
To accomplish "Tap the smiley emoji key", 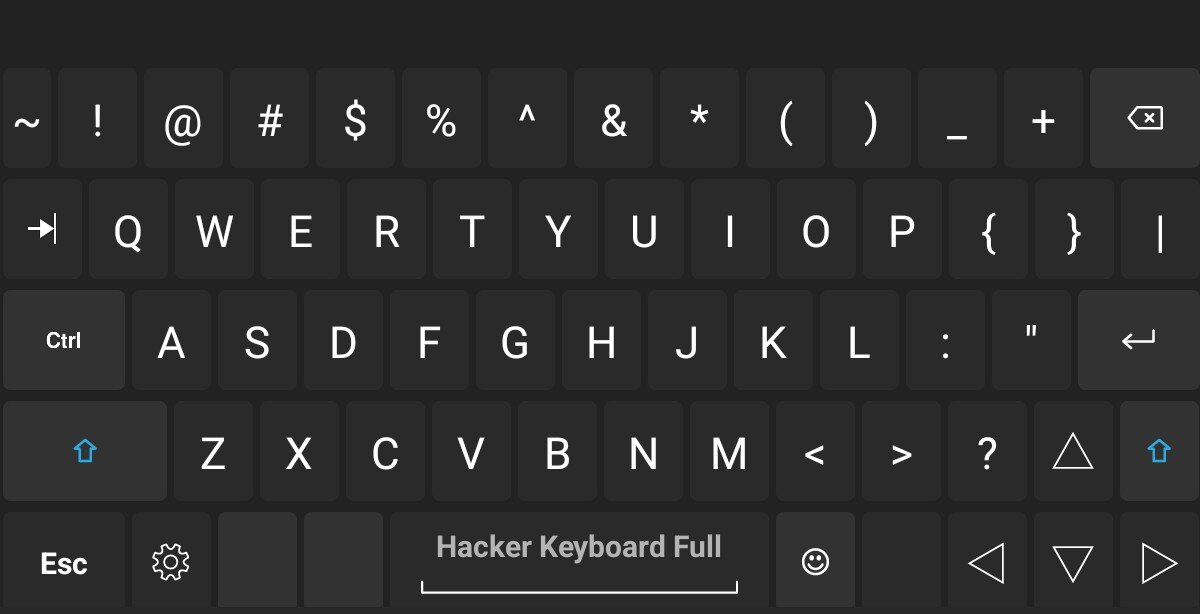I will click(815, 562).
